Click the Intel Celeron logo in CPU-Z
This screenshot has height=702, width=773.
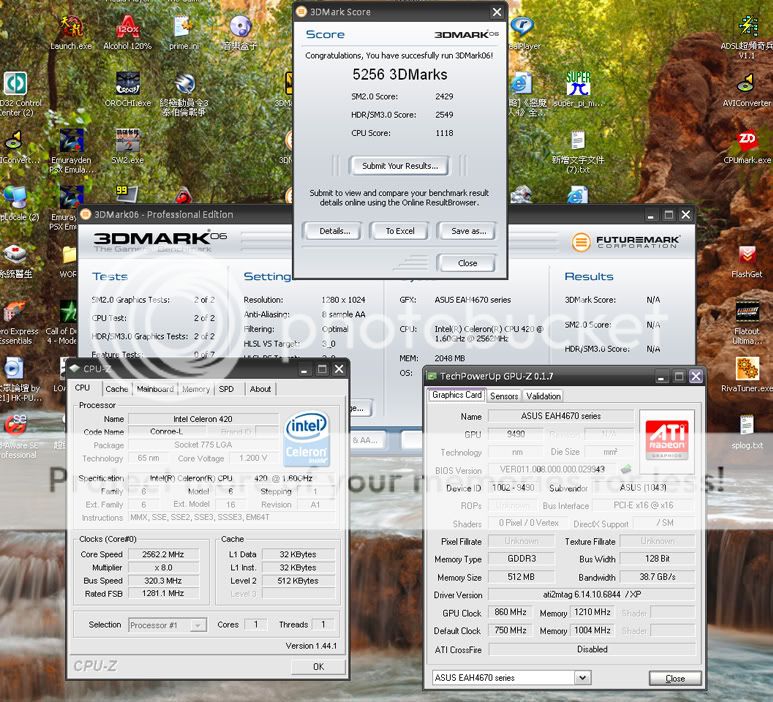(306, 439)
